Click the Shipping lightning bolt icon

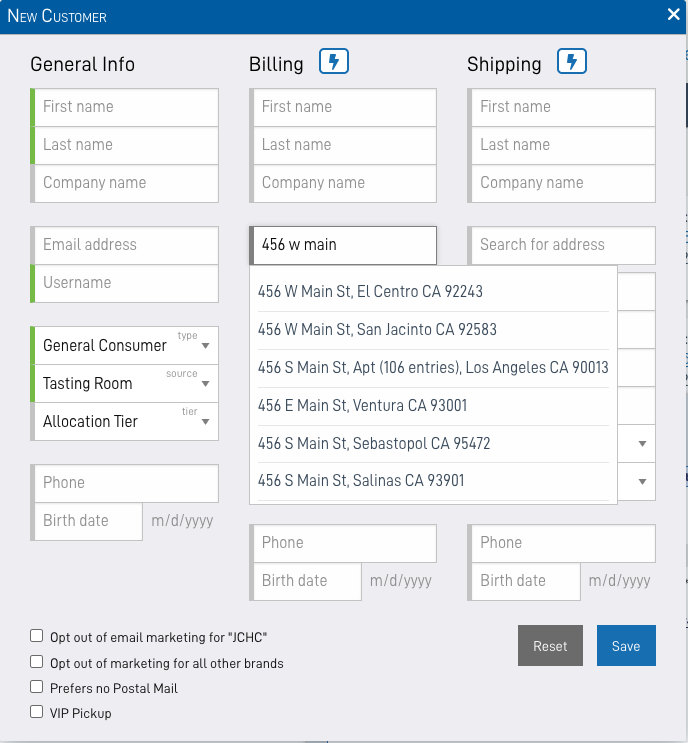tap(572, 62)
